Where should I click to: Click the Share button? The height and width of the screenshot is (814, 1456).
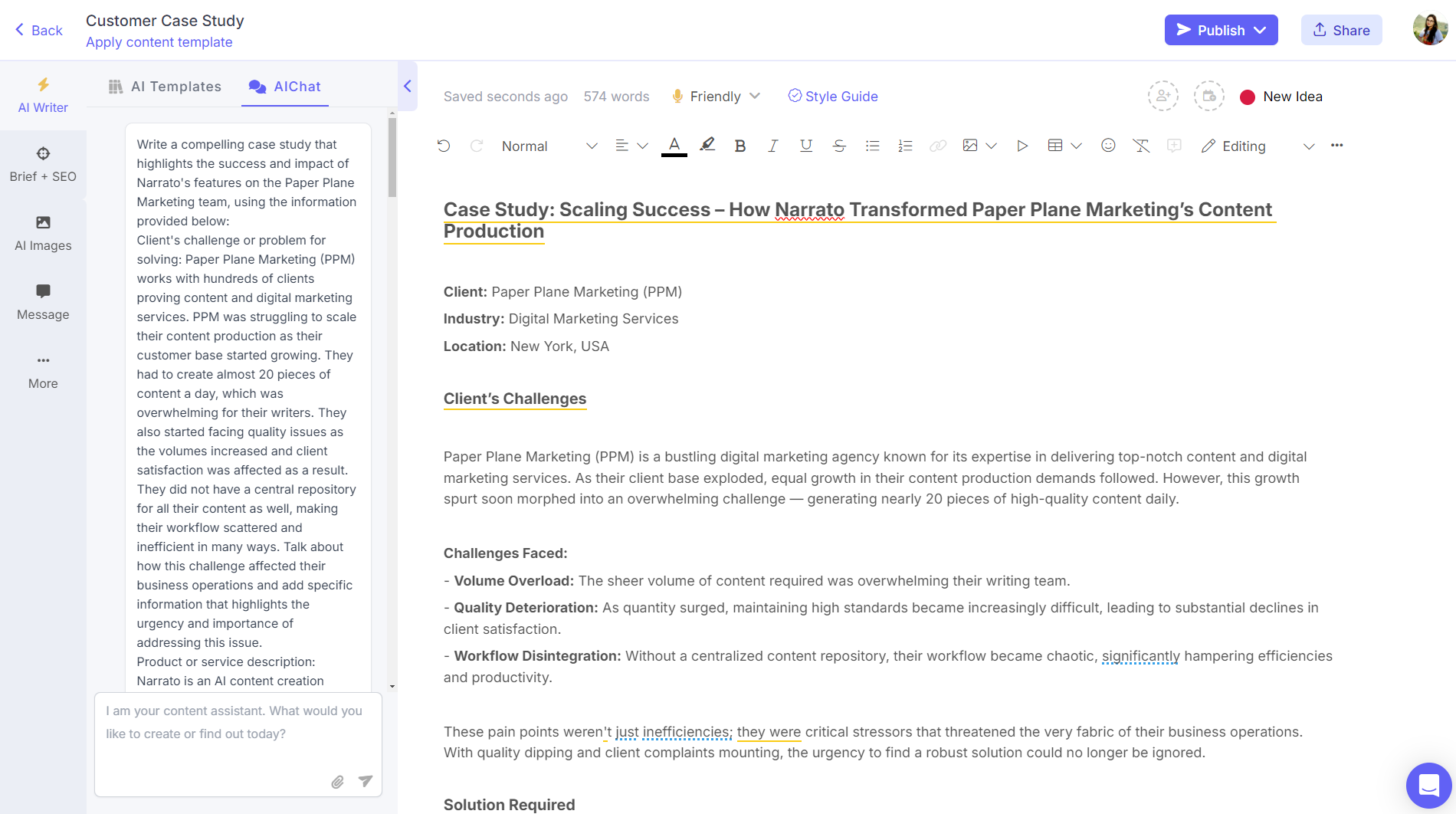1341,30
